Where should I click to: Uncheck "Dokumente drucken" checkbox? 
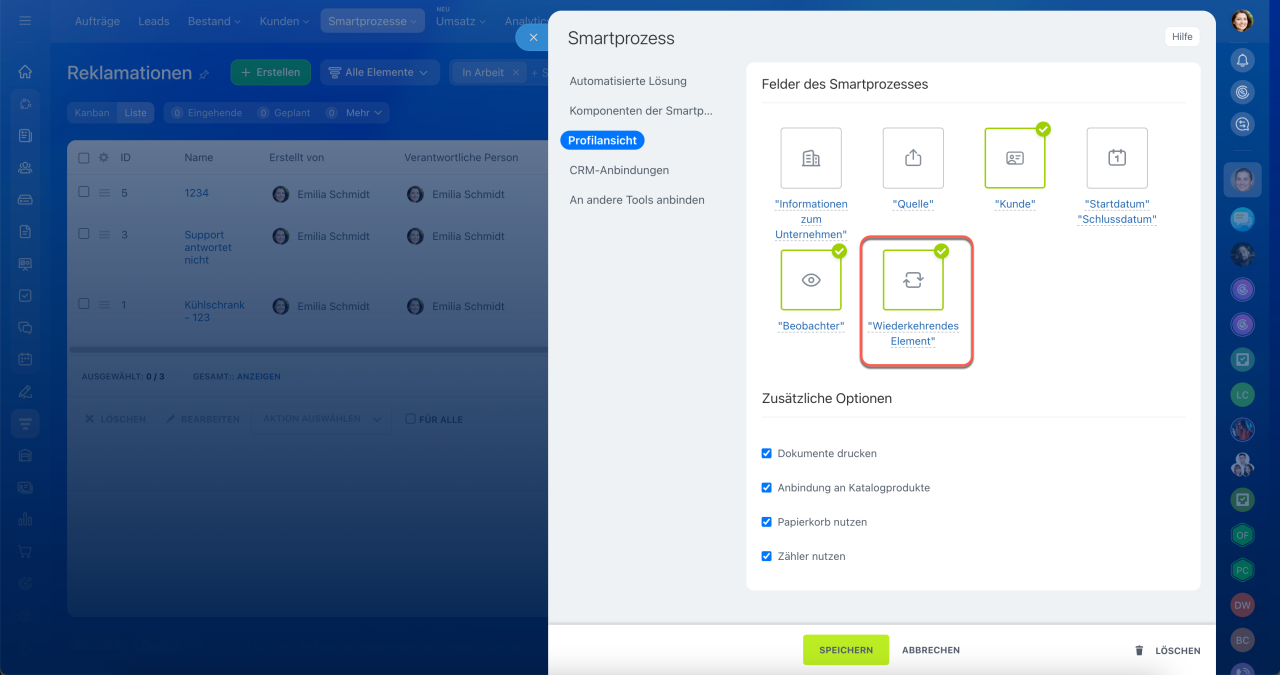tap(767, 453)
